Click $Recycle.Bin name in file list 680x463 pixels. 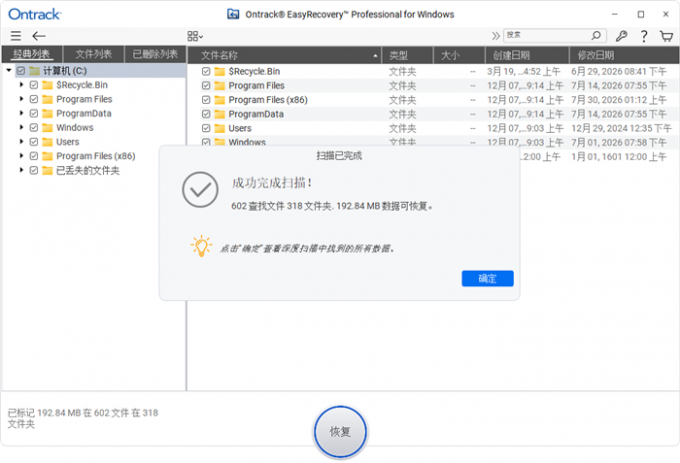tap(254, 72)
